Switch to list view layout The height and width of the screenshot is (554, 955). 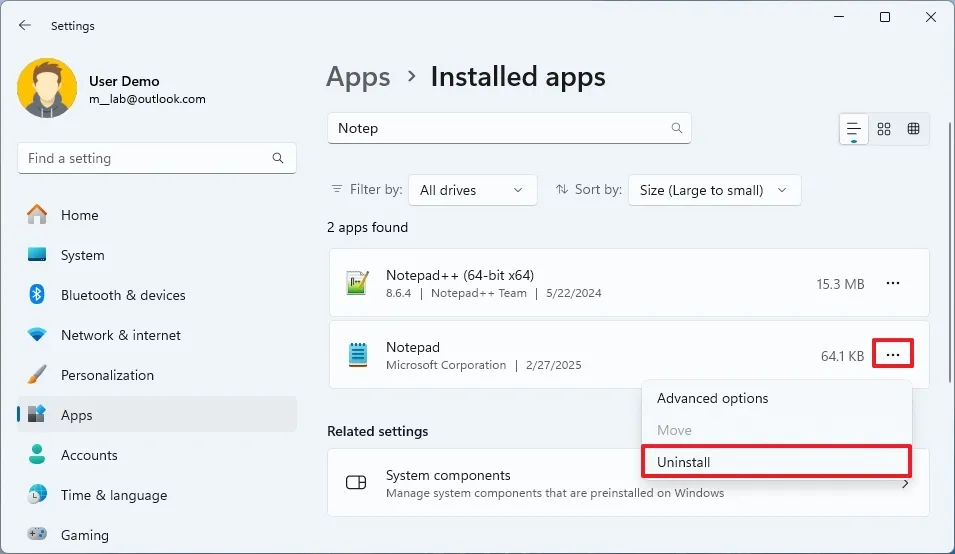pyautogui.click(x=854, y=129)
